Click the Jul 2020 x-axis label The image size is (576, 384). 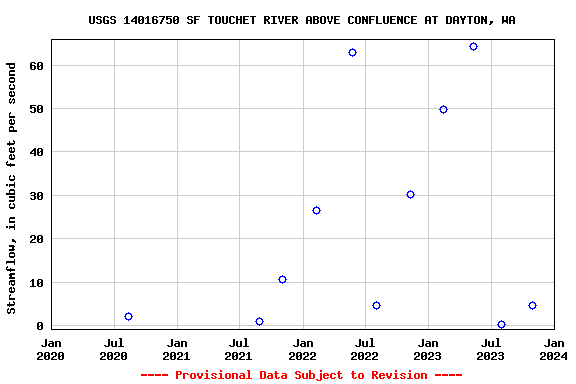click(114, 349)
